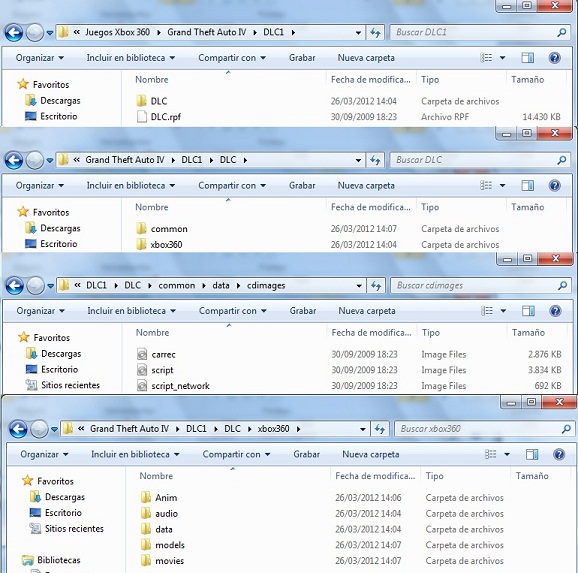Expand the address history dropdown in the DLC1 window

[358, 32]
